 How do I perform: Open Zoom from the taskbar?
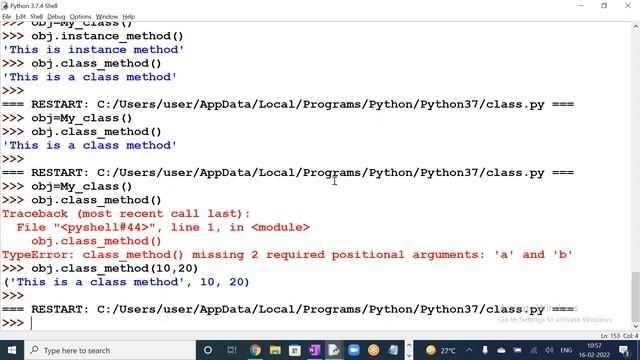point(353,350)
